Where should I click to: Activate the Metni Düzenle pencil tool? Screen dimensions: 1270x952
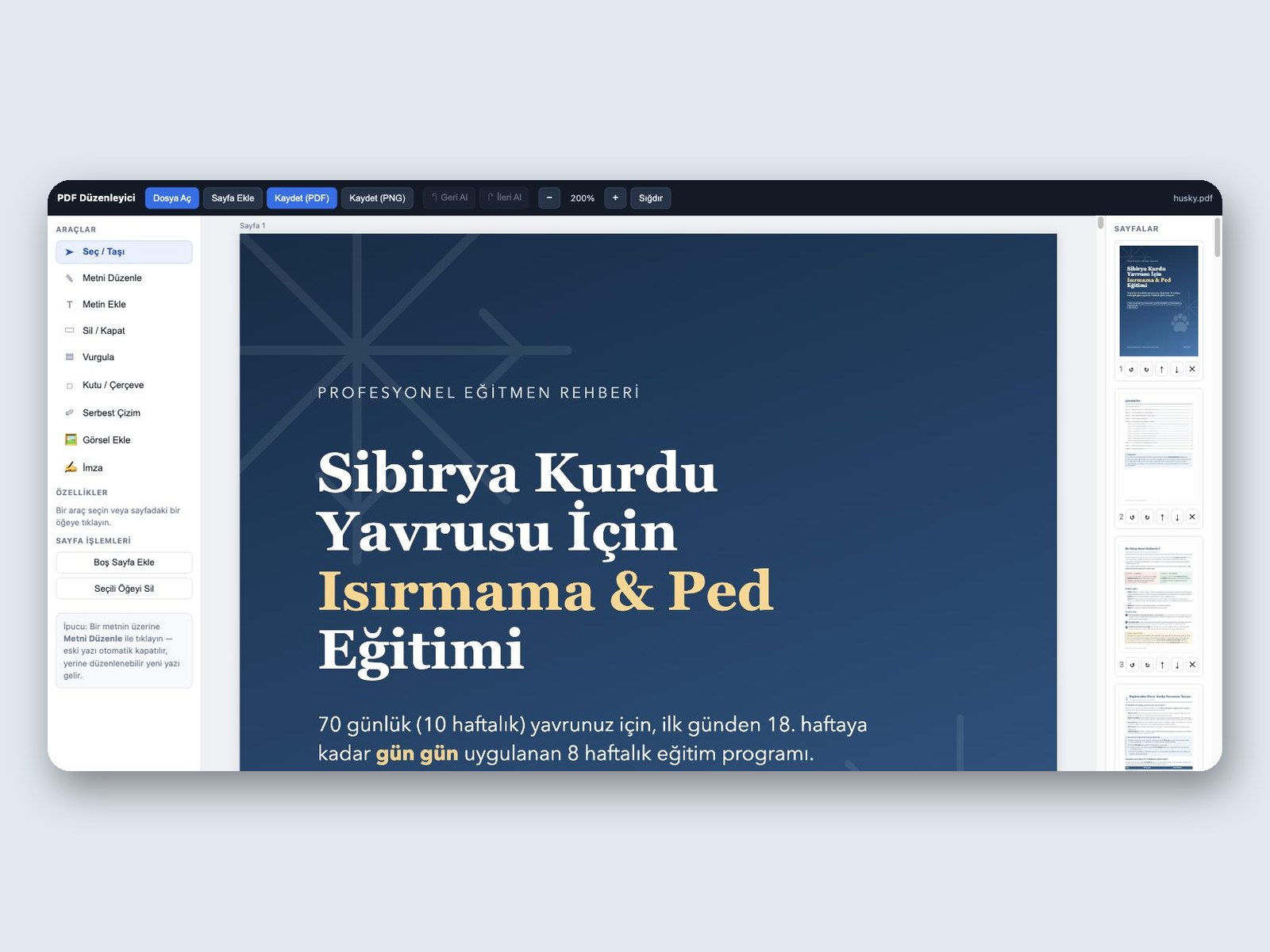coord(124,278)
